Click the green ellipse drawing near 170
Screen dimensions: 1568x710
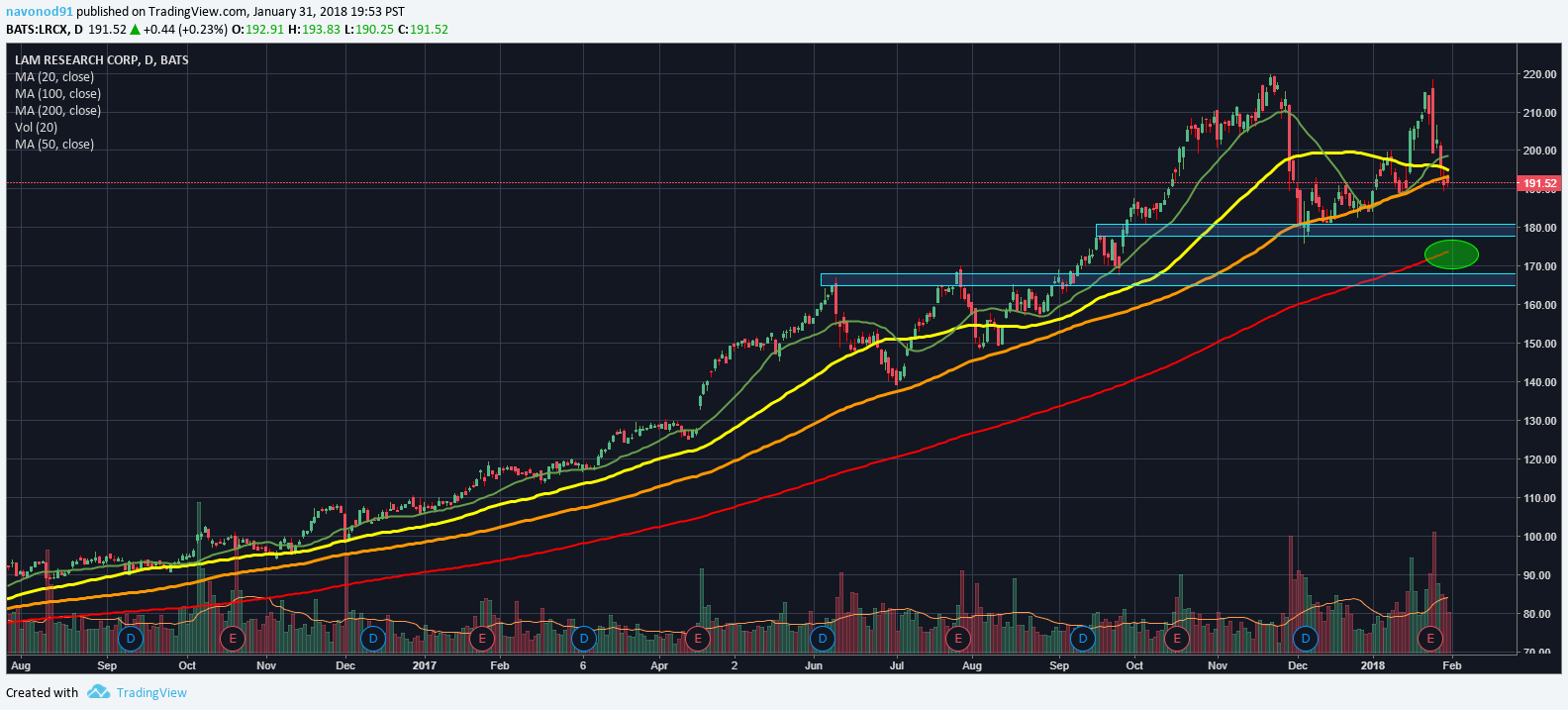click(x=1451, y=254)
